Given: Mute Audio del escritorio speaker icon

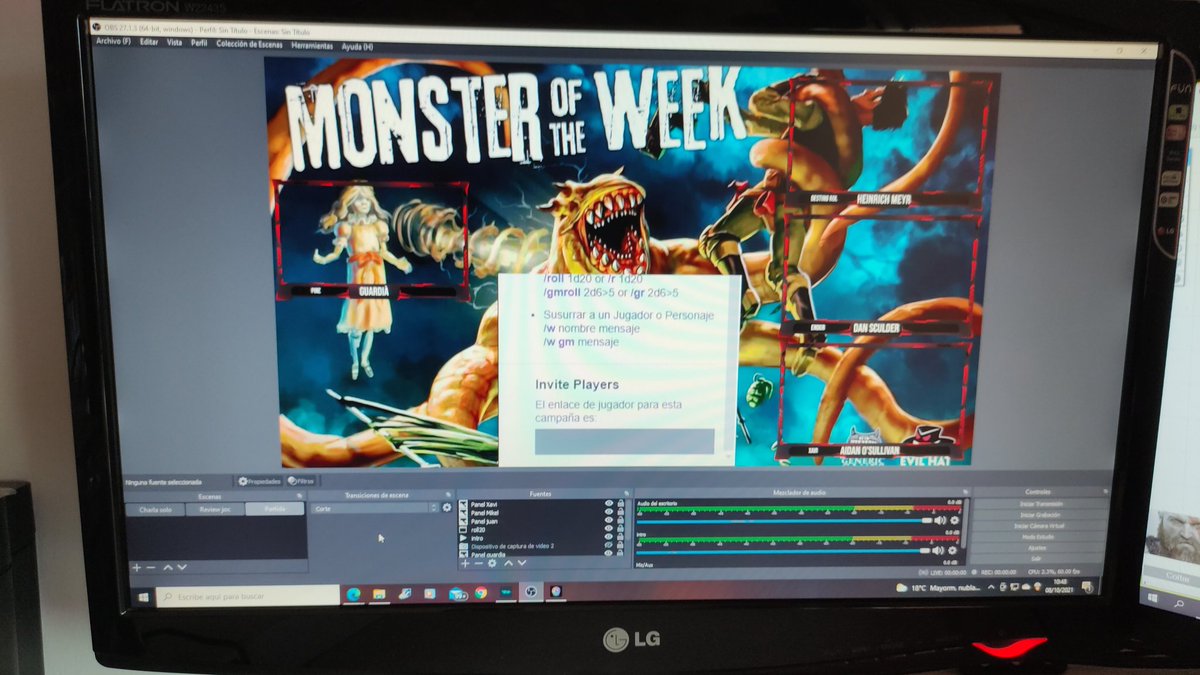Looking at the screenshot, I should point(940,520).
